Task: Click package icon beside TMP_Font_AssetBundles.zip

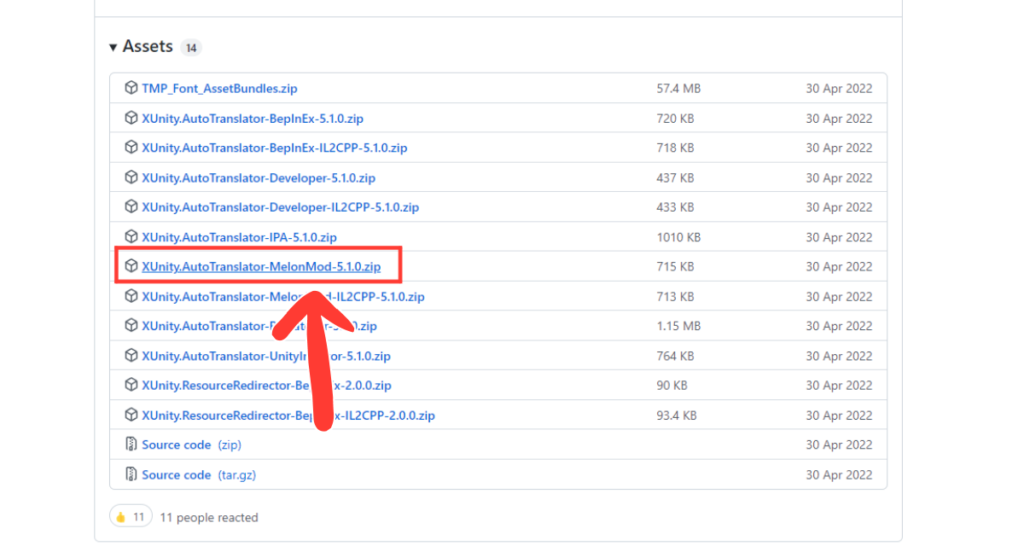Action: [x=131, y=88]
